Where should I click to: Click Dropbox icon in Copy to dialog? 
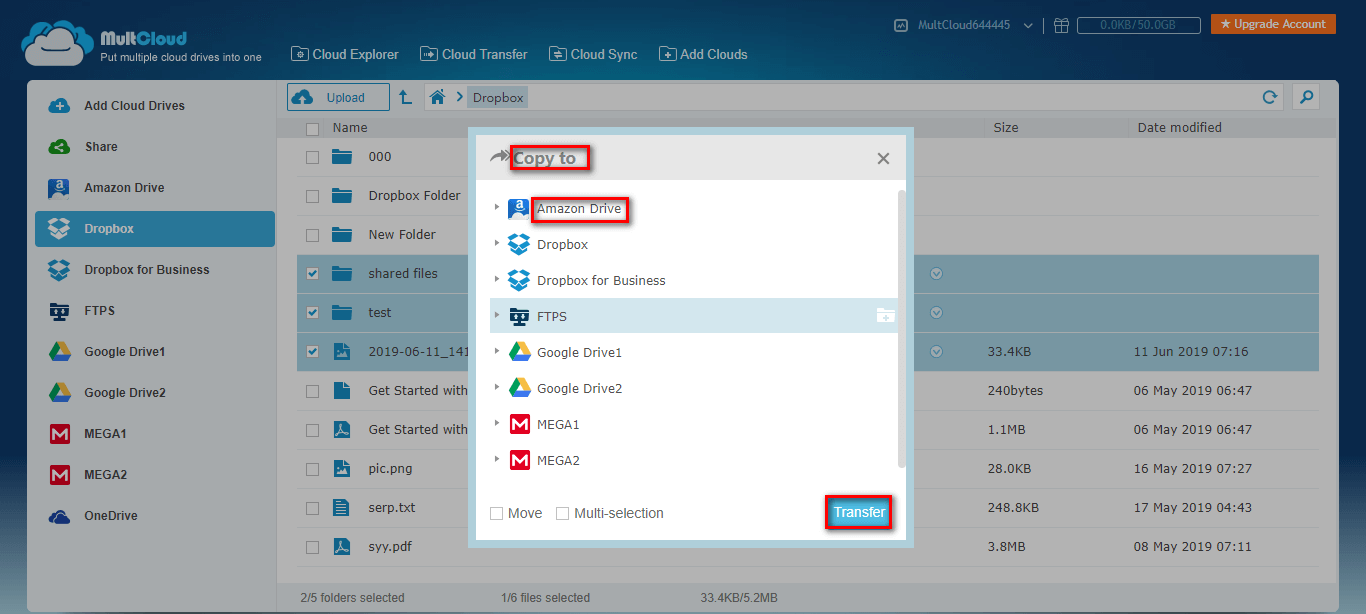519,244
